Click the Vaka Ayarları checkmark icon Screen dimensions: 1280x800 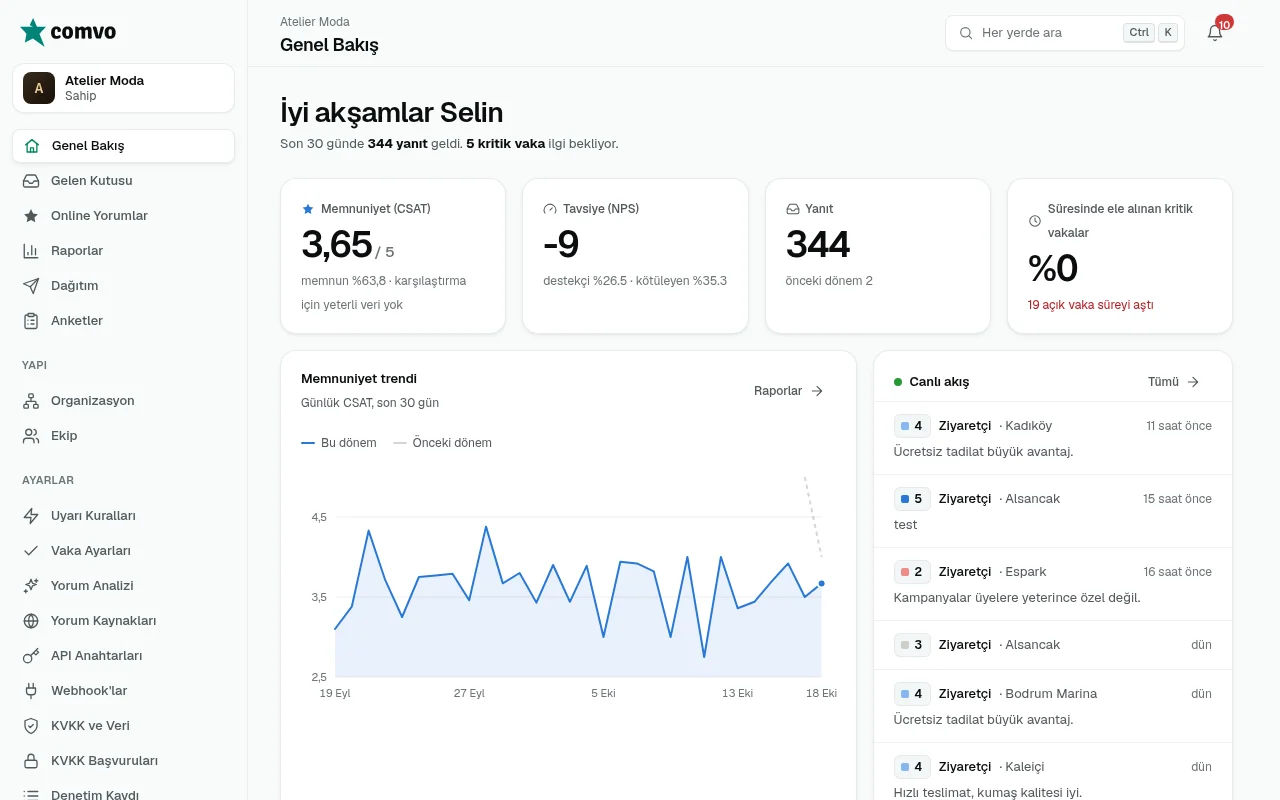pos(32,551)
